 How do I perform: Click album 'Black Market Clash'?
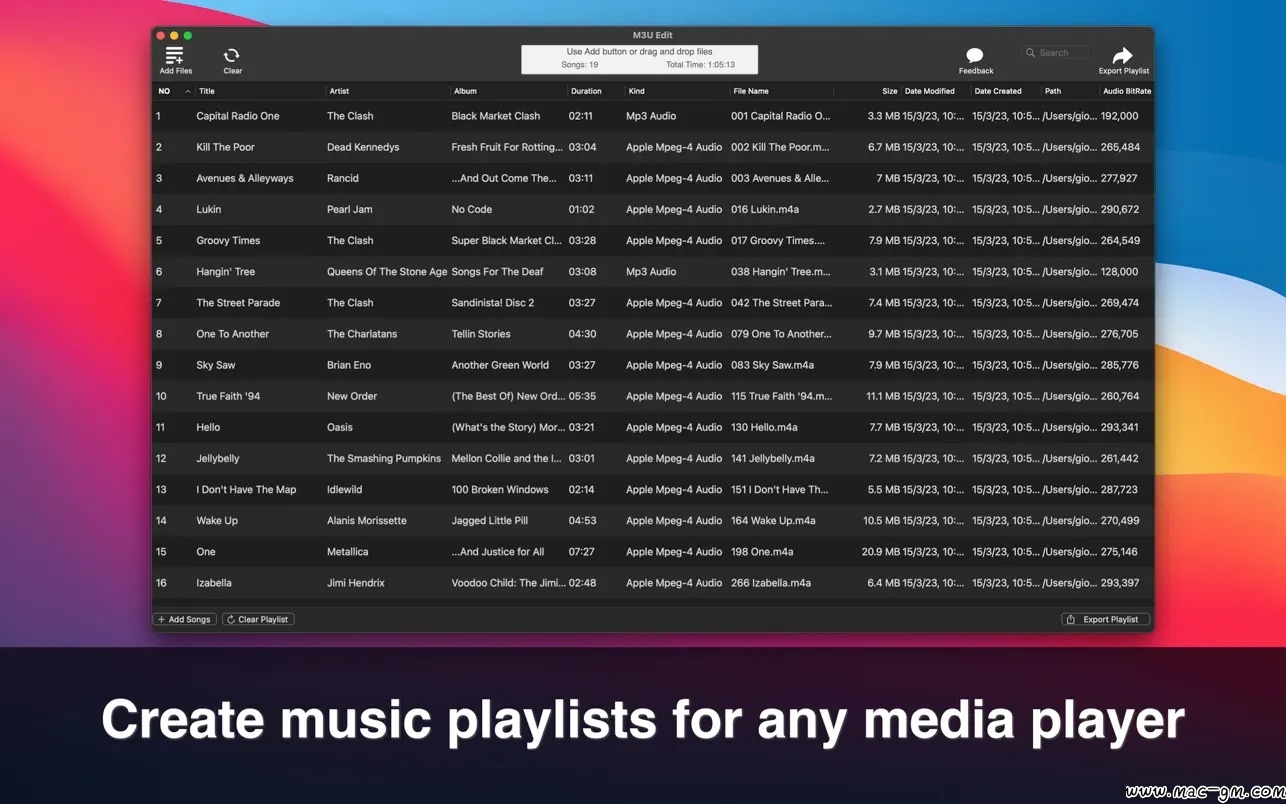(x=496, y=116)
